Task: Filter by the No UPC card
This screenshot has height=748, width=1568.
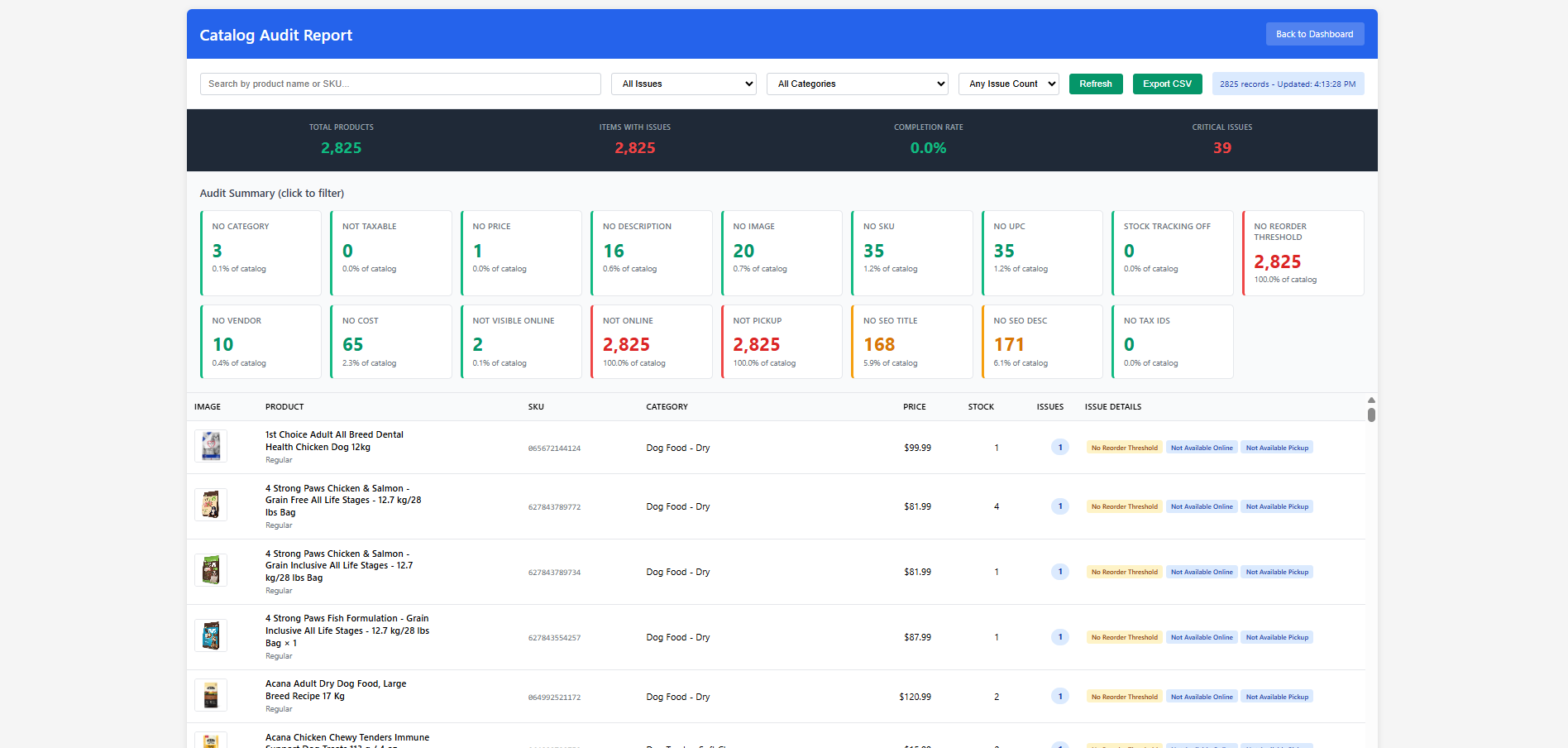Action: [1042, 253]
